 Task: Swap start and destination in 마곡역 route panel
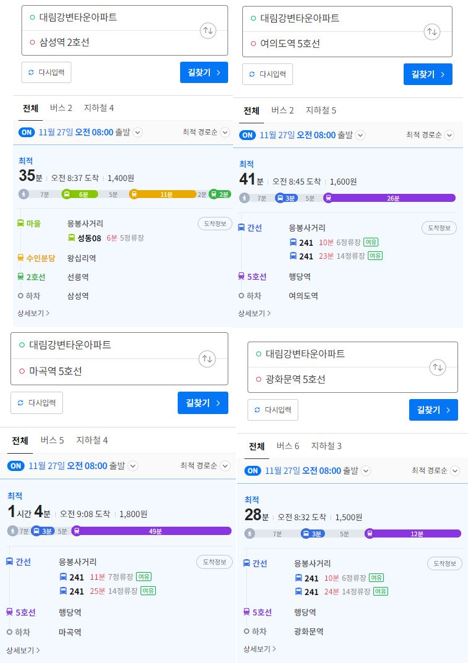point(207,359)
